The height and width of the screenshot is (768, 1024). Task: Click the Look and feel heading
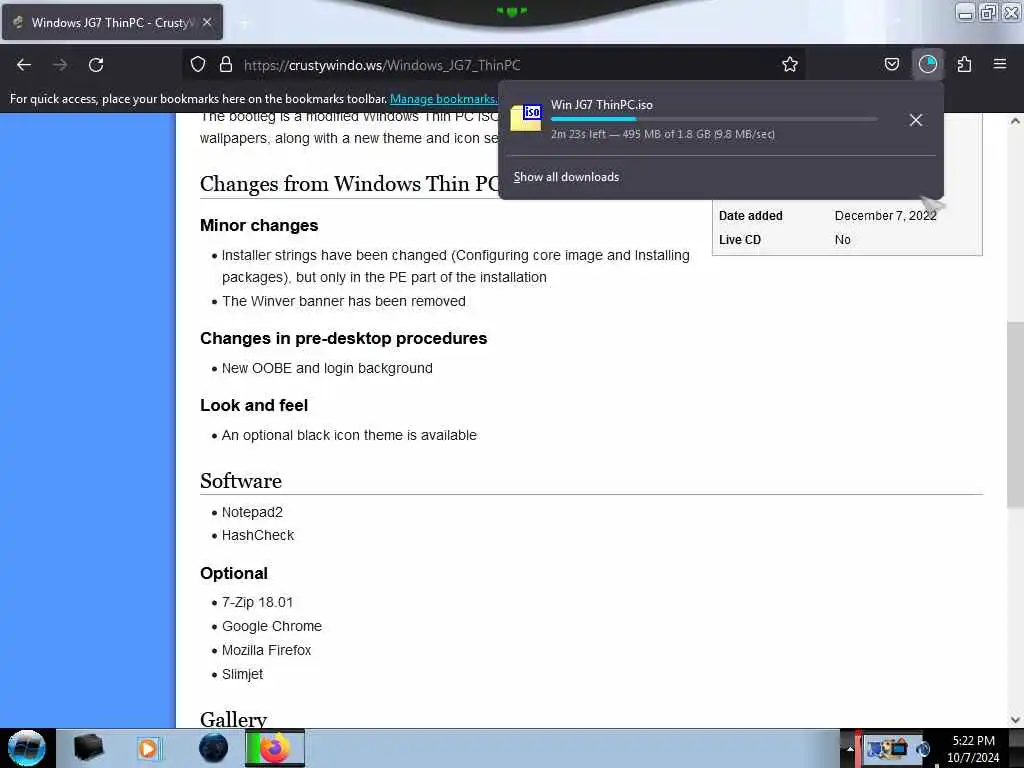tap(254, 406)
